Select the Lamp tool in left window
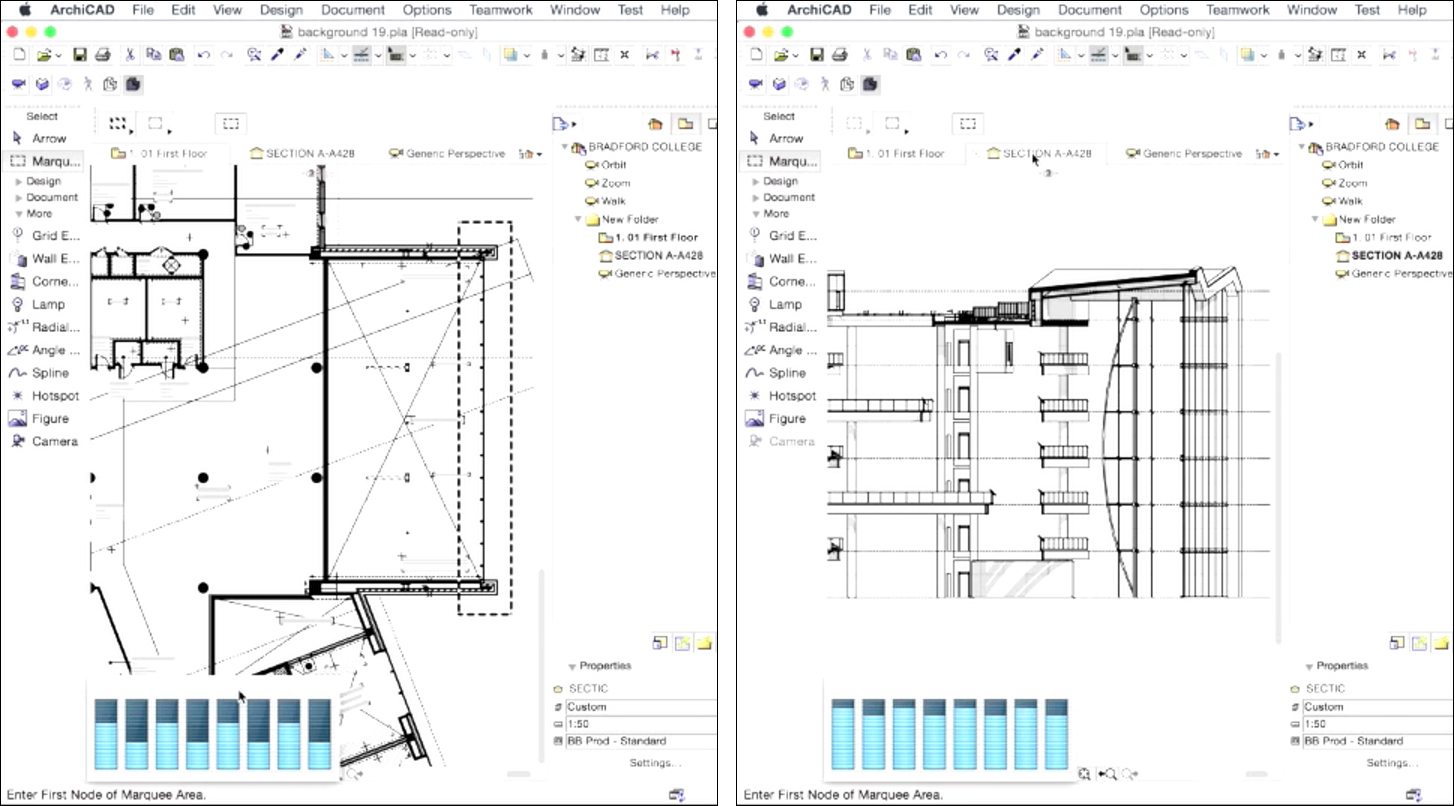 coord(38,304)
